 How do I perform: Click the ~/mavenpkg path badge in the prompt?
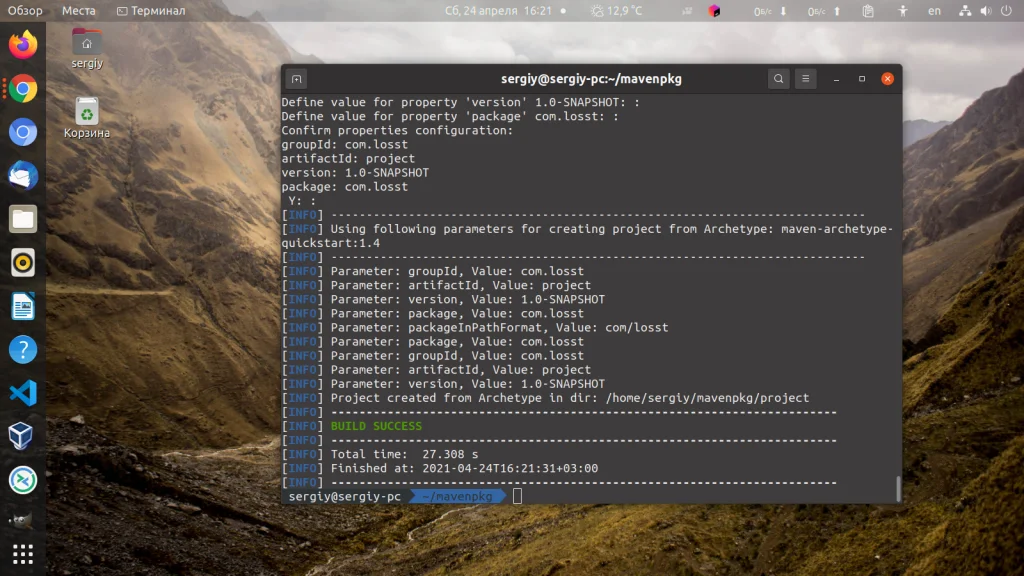pos(456,495)
